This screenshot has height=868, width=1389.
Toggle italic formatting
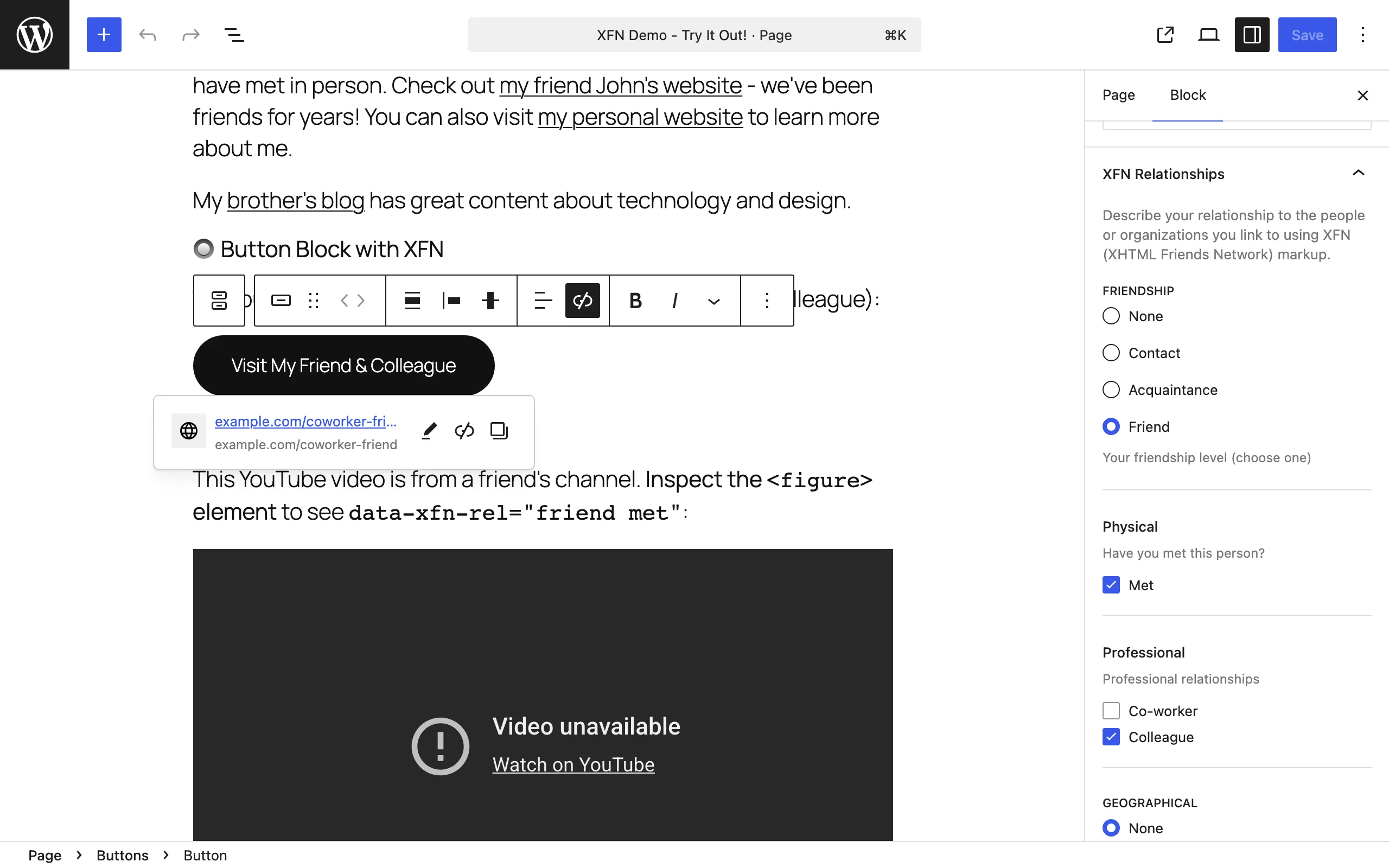click(x=675, y=300)
